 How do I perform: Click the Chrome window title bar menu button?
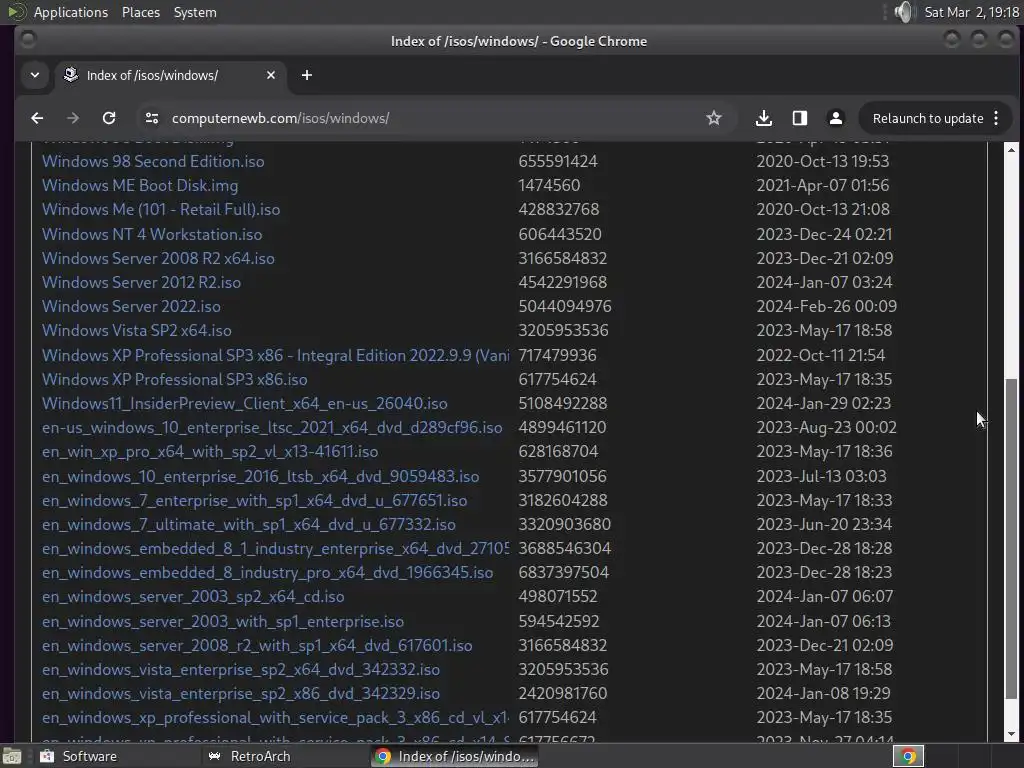27,40
